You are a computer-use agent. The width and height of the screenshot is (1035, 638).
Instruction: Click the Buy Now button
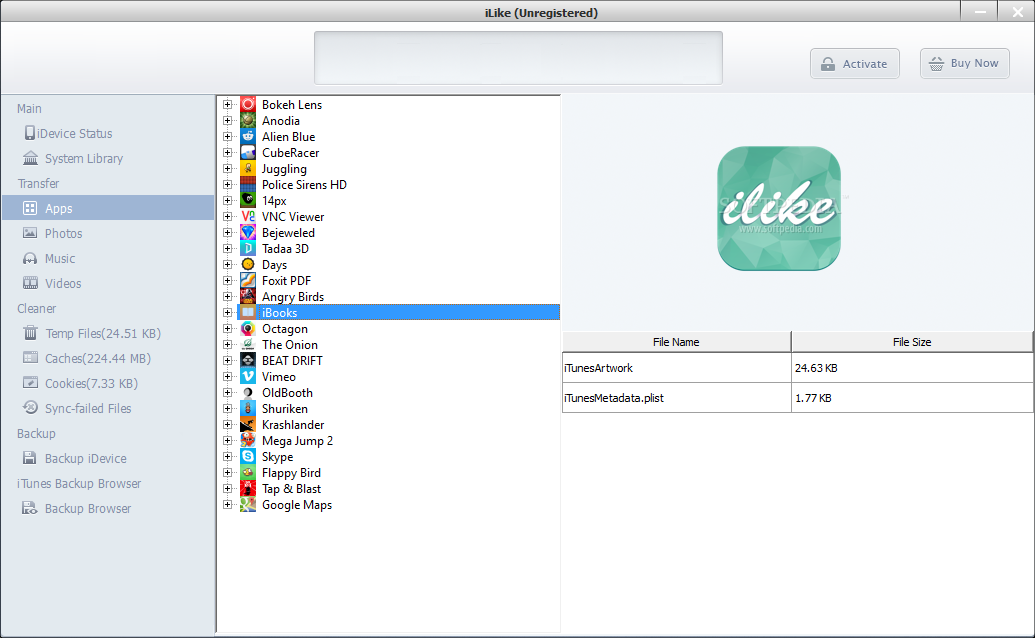tap(965, 63)
